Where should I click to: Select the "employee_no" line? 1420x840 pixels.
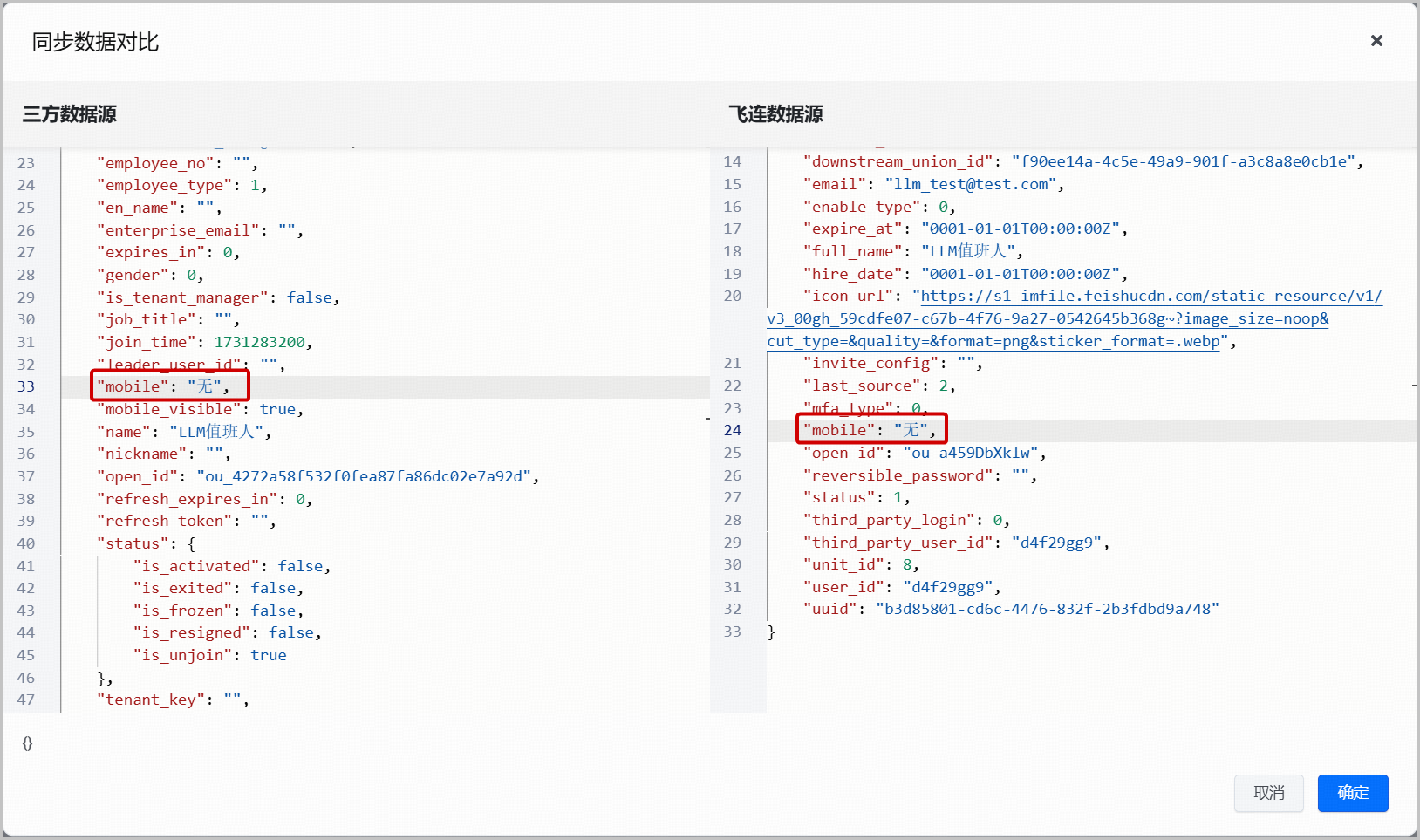pos(177,163)
